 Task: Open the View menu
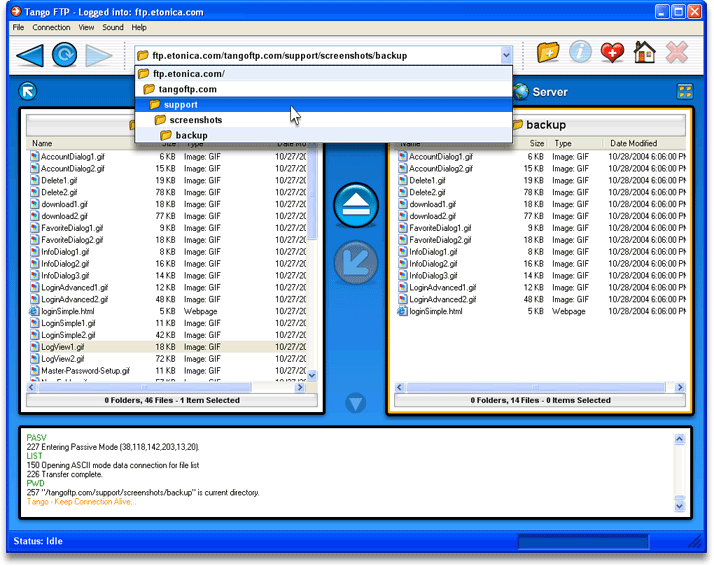pyautogui.click(x=86, y=27)
